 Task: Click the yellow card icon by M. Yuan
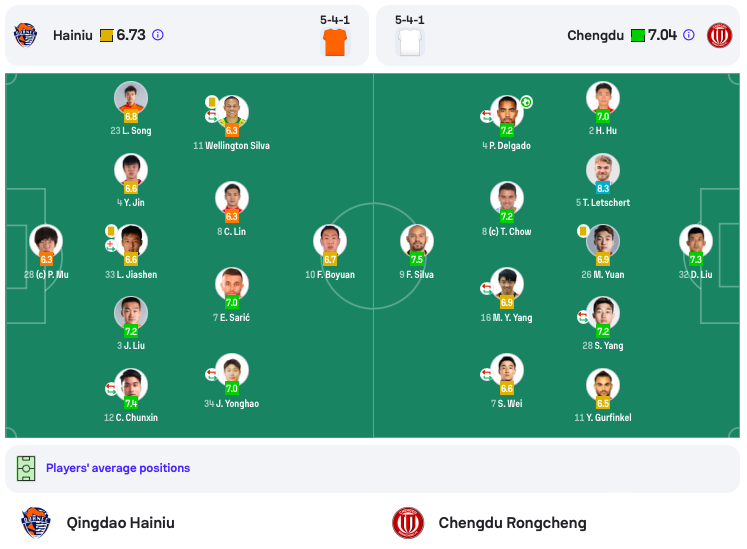point(582,231)
